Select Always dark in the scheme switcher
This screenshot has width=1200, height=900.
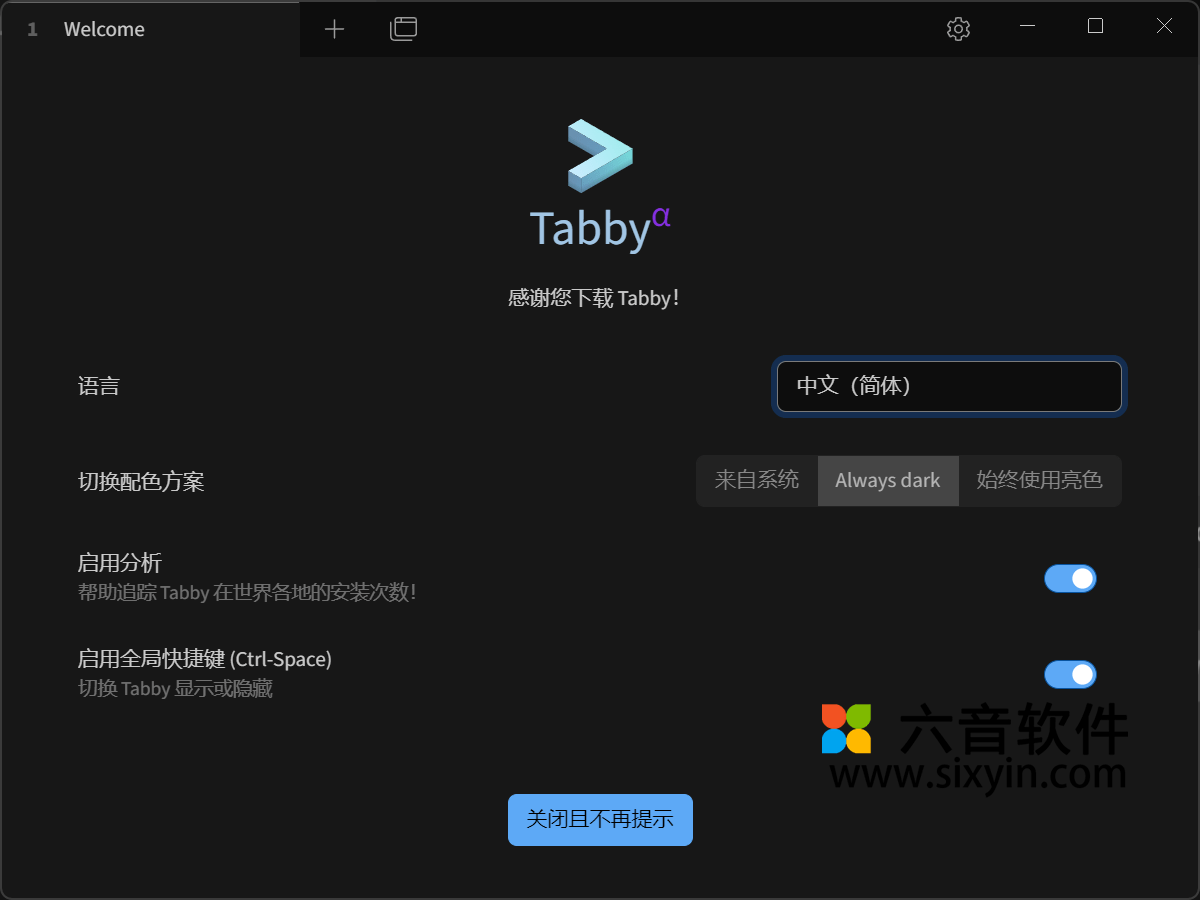click(888, 480)
